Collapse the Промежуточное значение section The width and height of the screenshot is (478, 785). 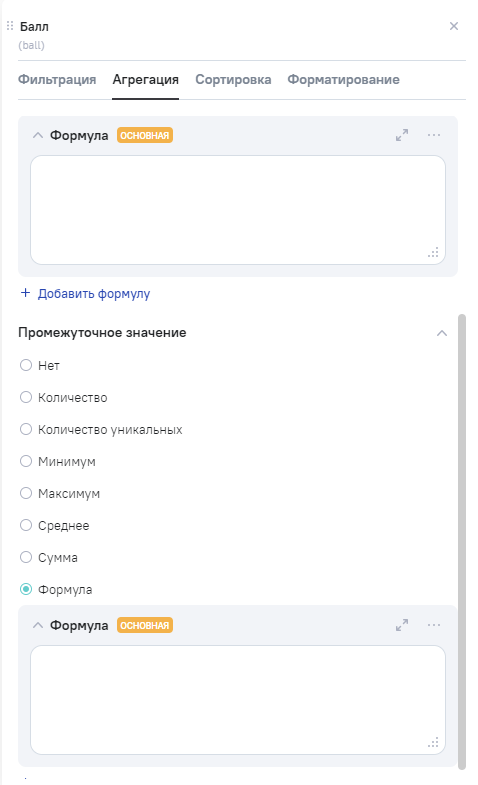click(x=442, y=333)
